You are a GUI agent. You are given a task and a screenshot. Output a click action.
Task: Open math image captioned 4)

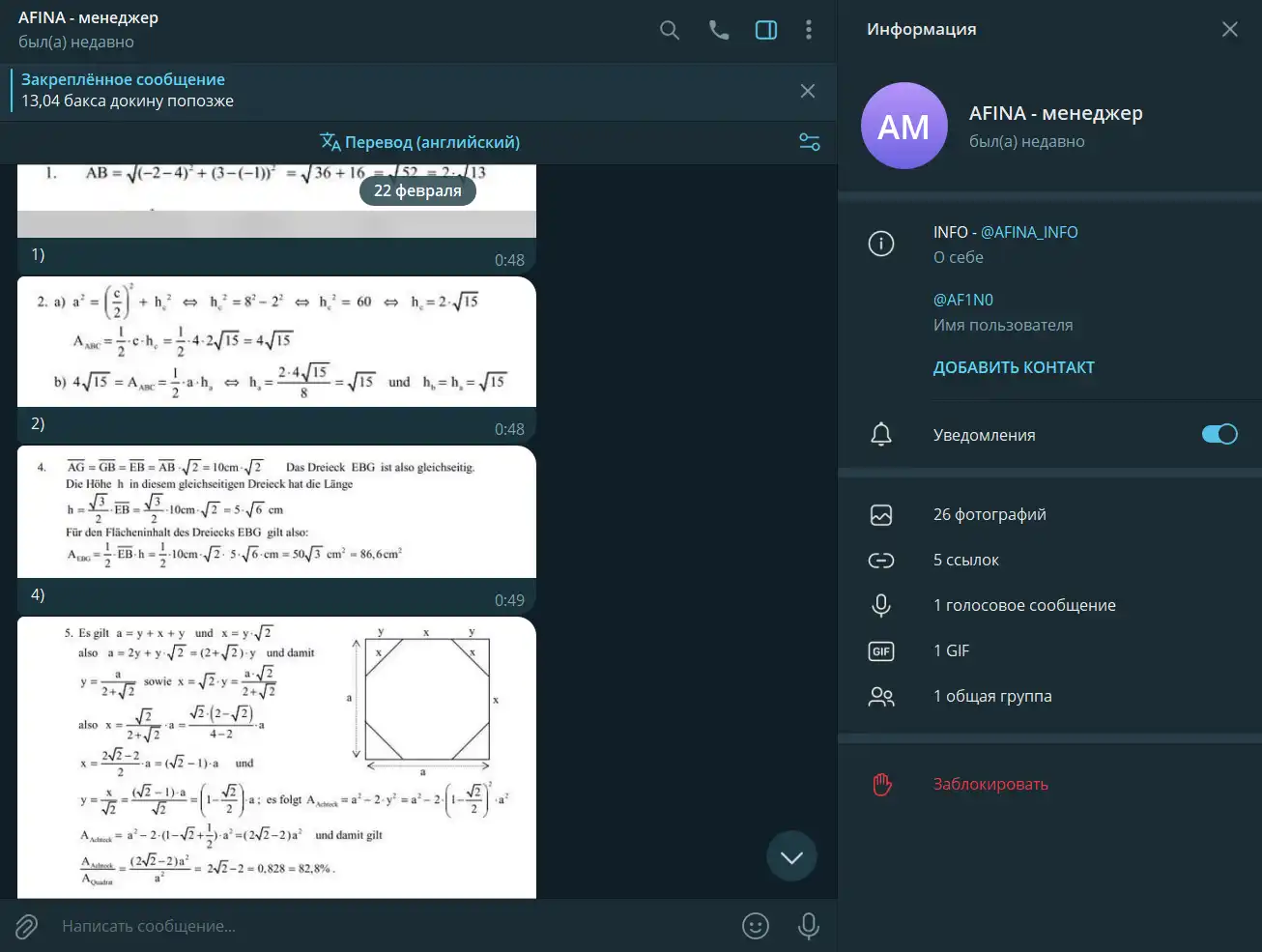[276, 512]
